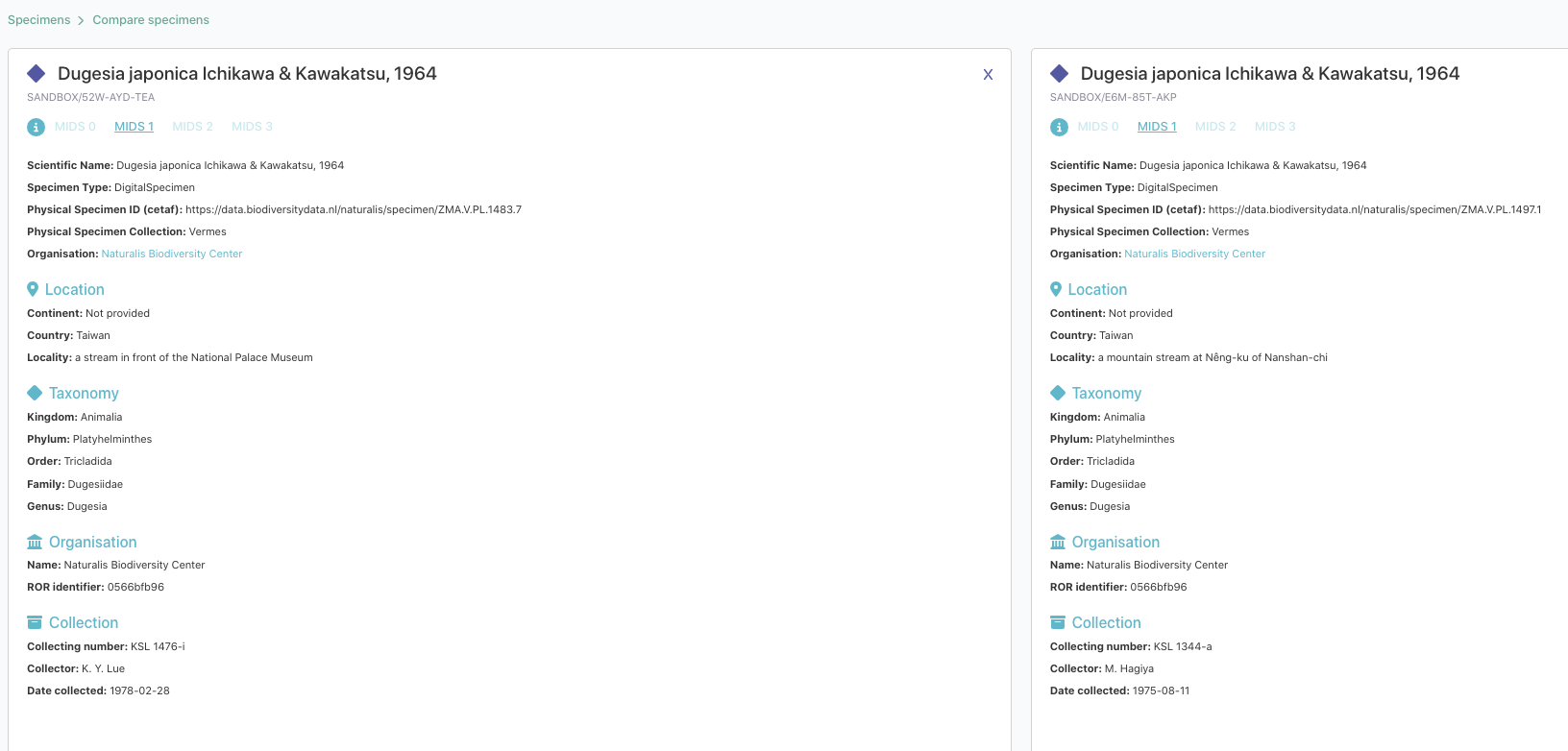
Task: Click the Organisation building icon in the left card
Action: (35, 542)
